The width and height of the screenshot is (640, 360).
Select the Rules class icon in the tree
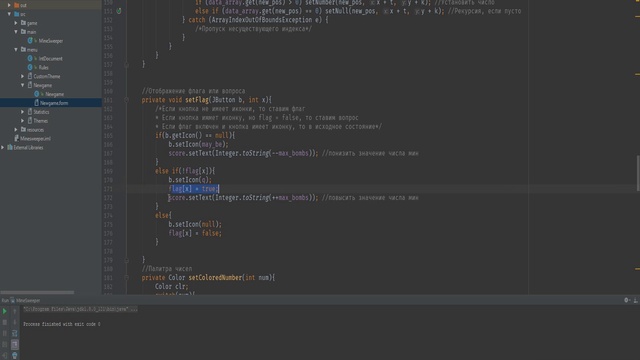(30, 67)
